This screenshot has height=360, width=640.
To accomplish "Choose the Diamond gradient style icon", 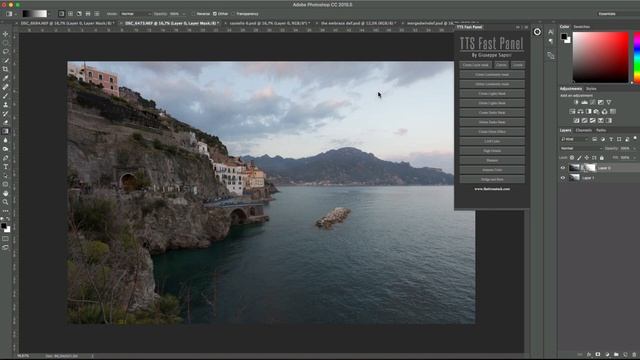I will pyautogui.click(x=97, y=14).
